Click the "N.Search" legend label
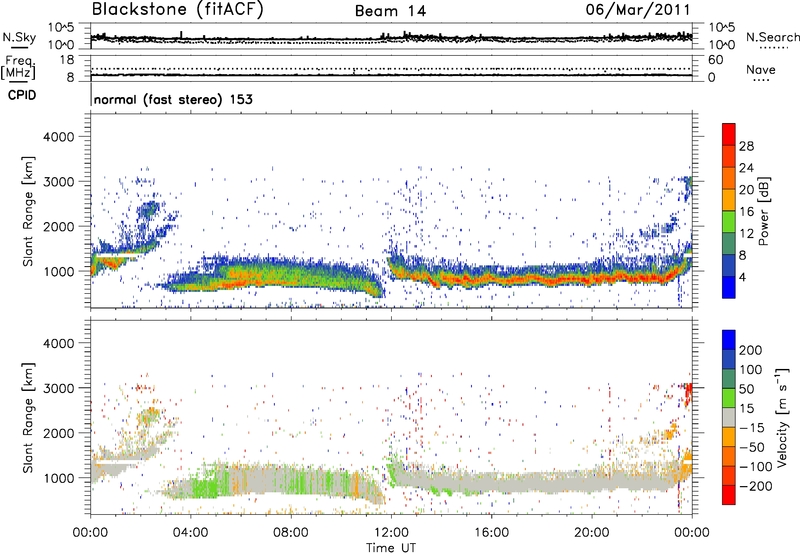 tap(773, 37)
